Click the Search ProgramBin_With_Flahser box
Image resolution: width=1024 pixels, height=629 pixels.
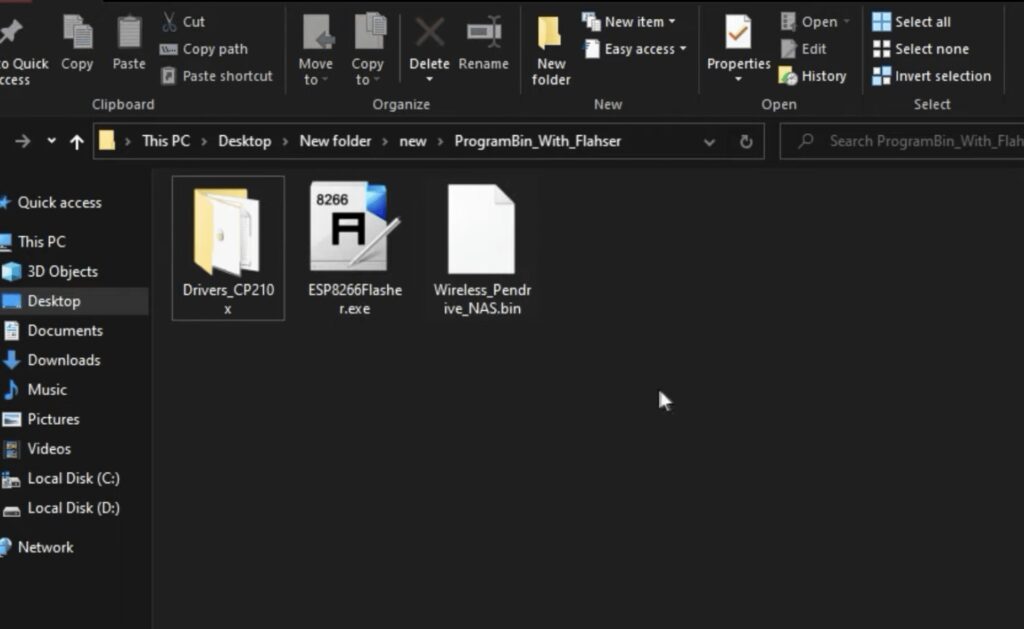(x=902, y=141)
